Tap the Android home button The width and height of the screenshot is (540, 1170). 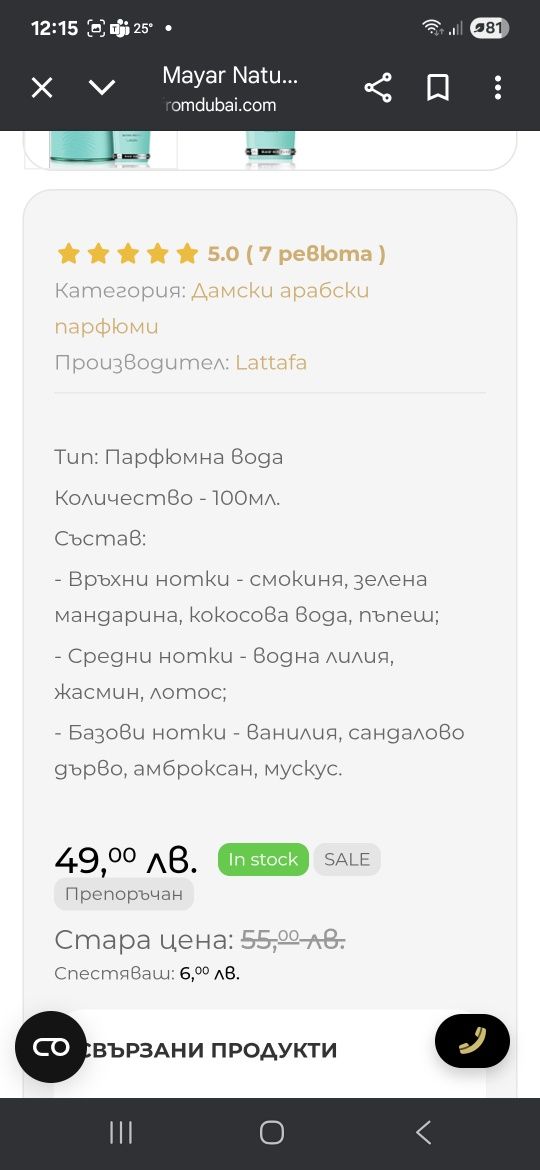click(x=271, y=1133)
